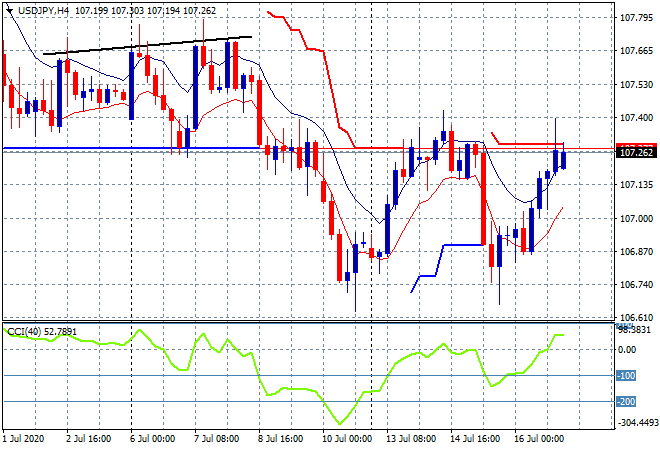
Task: Click the 106.740 price axis label
Action: point(636,285)
